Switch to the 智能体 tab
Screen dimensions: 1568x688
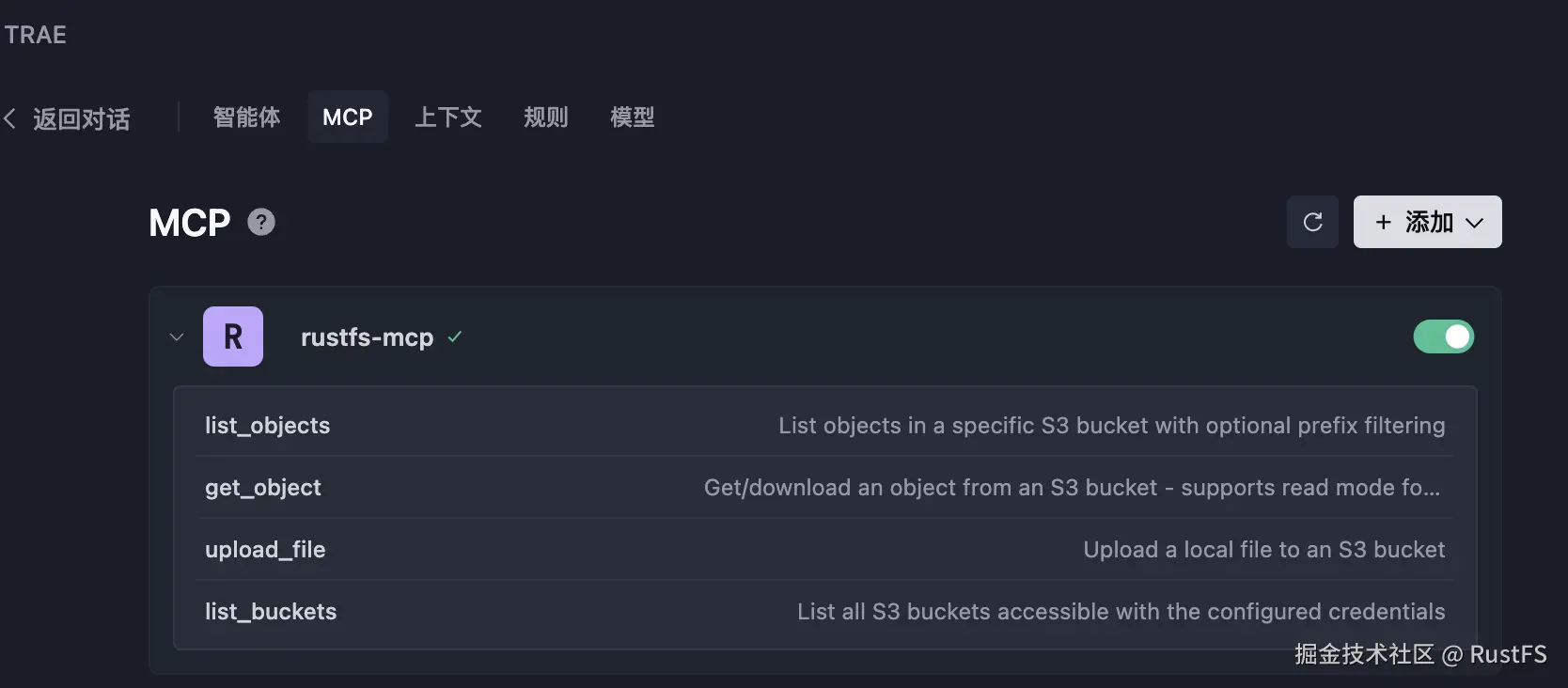click(246, 117)
